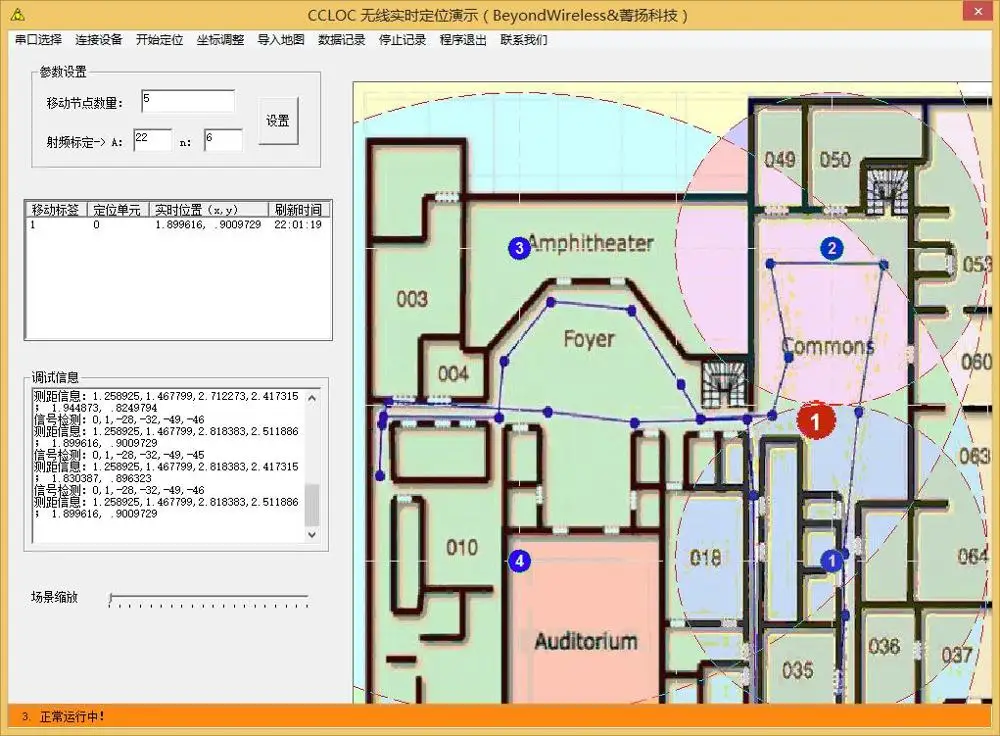Select the 导入地图 menu item

coord(281,40)
